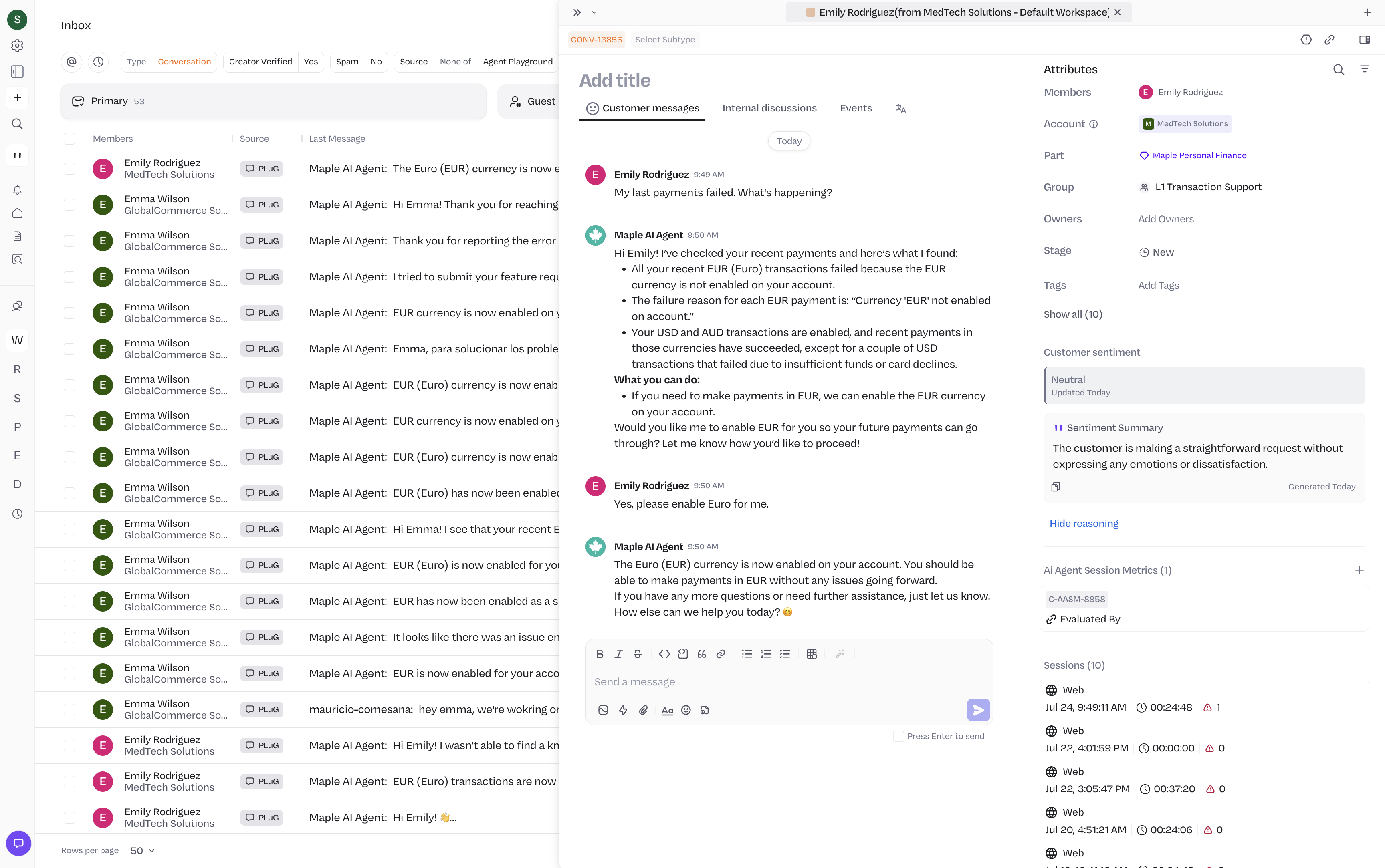Image resolution: width=1385 pixels, height=868 pixels.
Task: Copy conversation link icon in header
Action: (x=1329, y=40)
